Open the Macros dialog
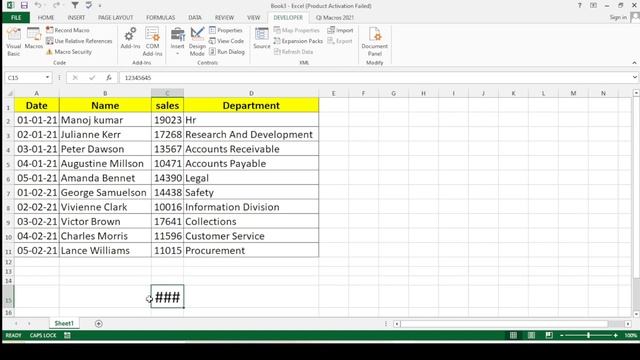 pyautogui.click(x=33, y=39)
